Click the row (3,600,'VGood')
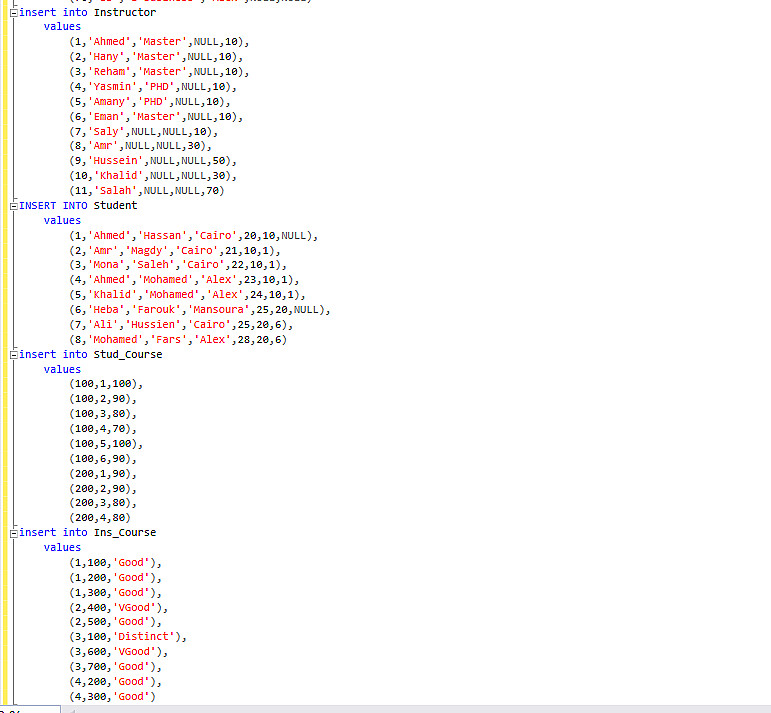Screen dimensions: 771x713 pyautogui.click(x=119, y=652)
